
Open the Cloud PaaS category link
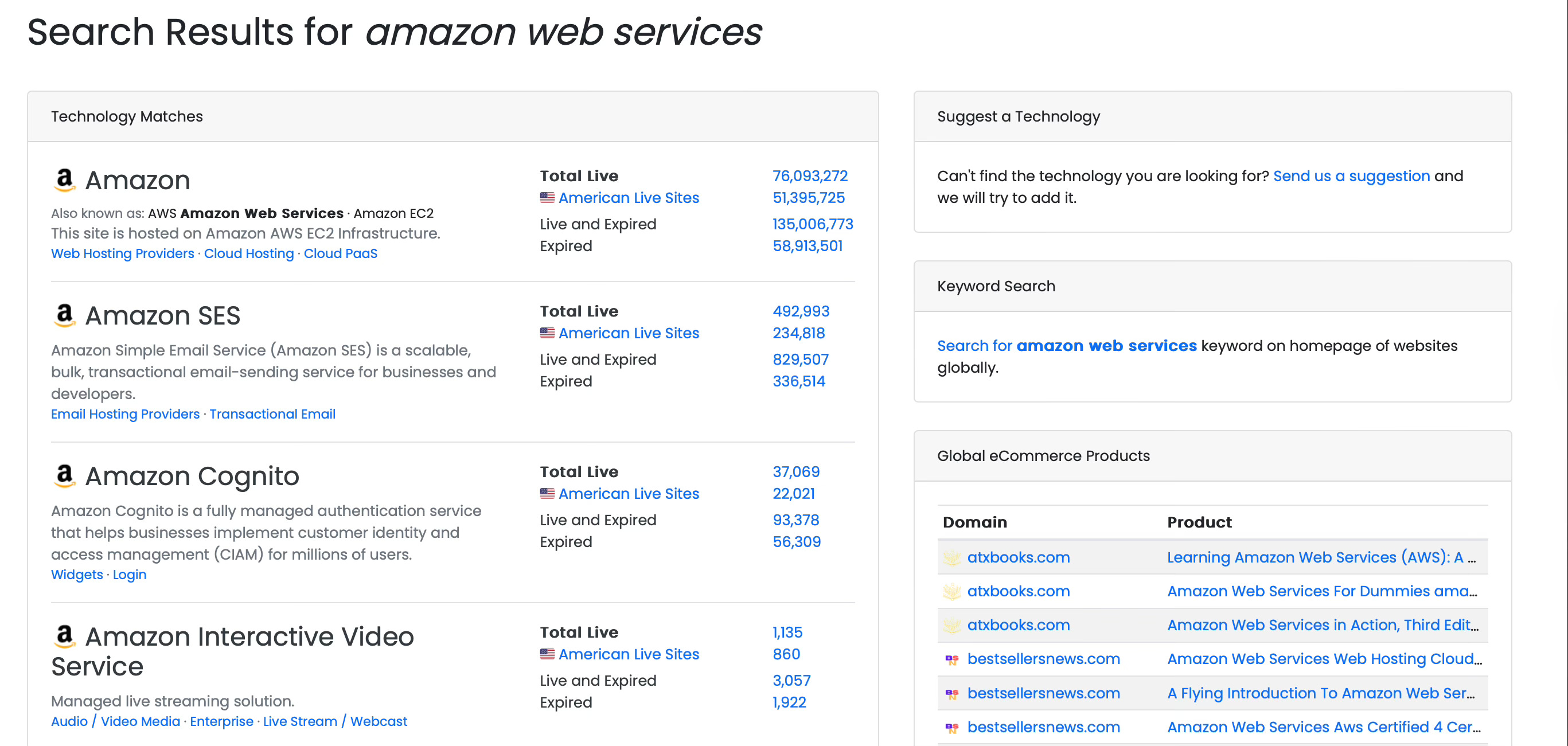[340, 253]
